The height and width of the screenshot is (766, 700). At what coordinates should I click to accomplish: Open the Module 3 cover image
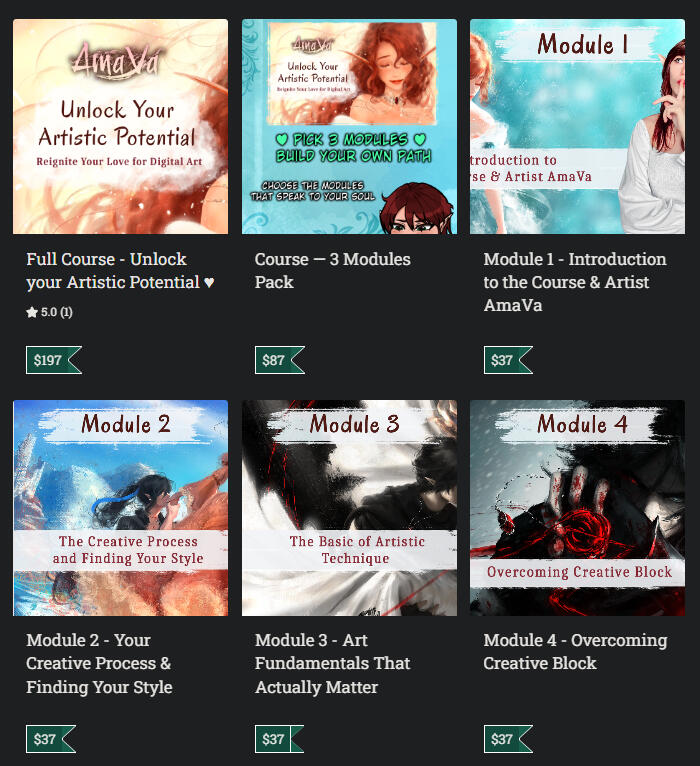coord(349,508)
